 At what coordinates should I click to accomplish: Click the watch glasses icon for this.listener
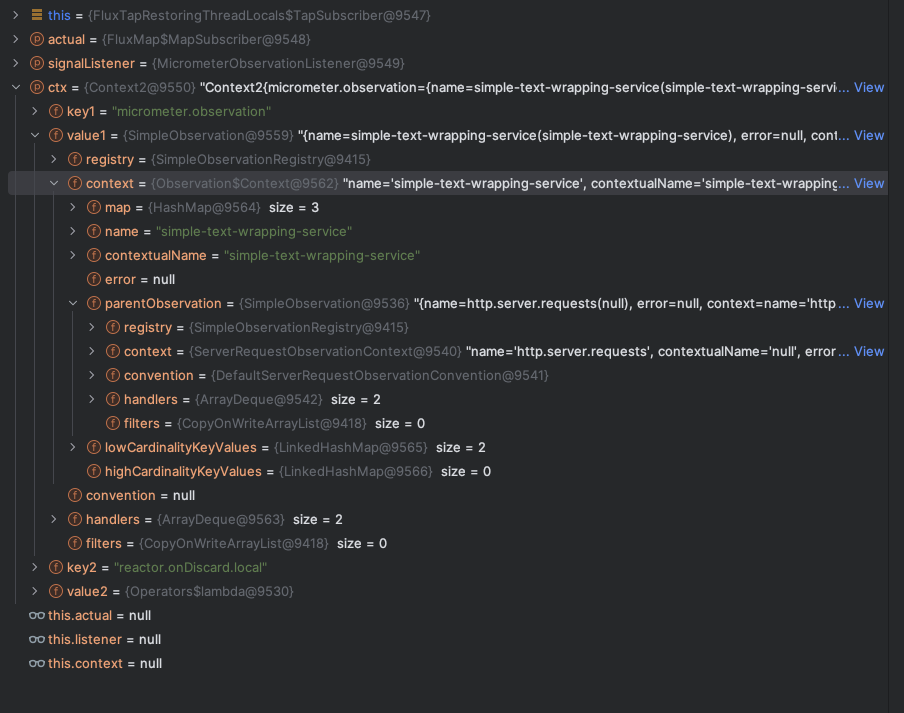(x=37, y=640)
